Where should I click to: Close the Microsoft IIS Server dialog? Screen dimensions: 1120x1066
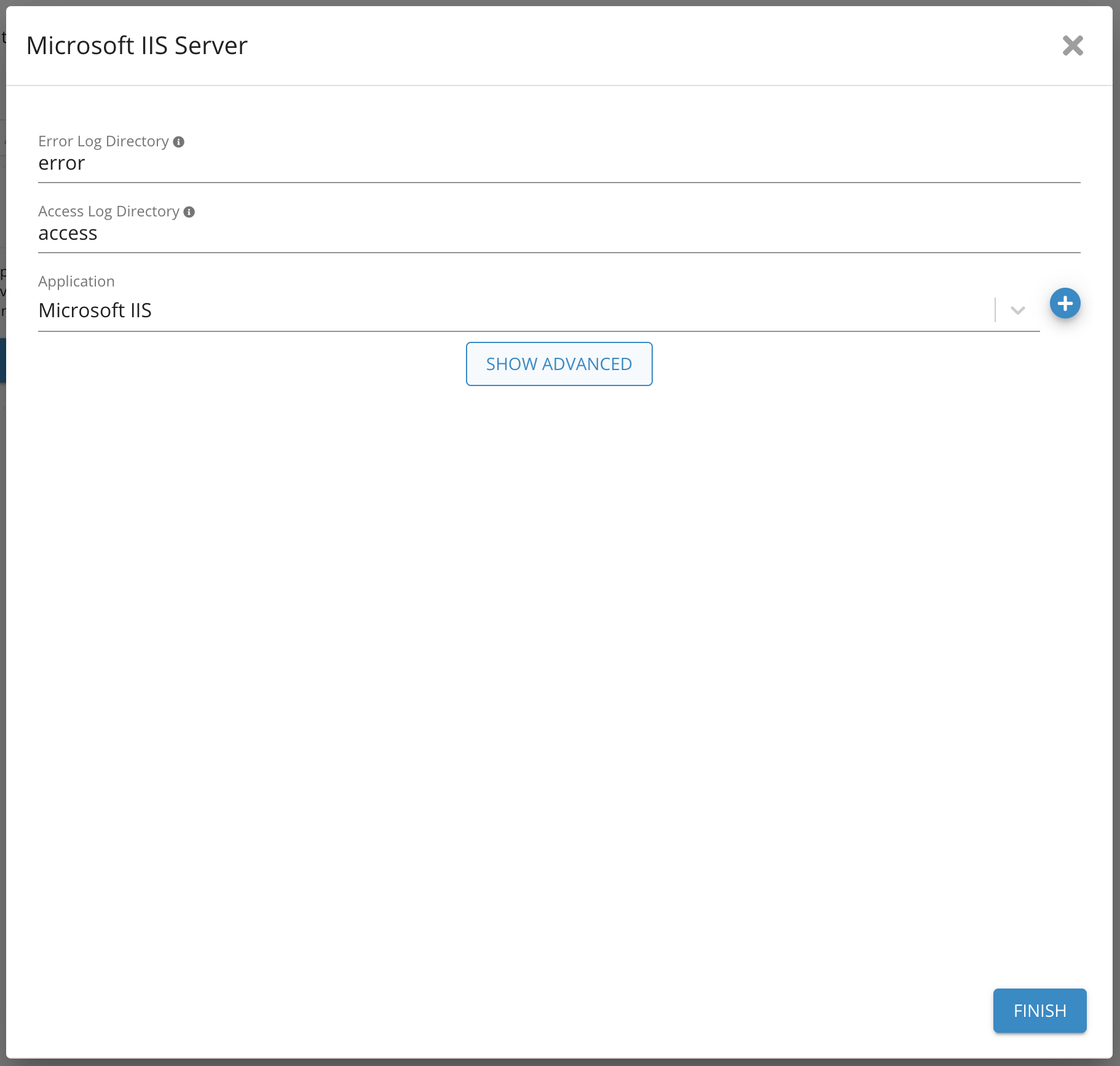coord(1073,45)
